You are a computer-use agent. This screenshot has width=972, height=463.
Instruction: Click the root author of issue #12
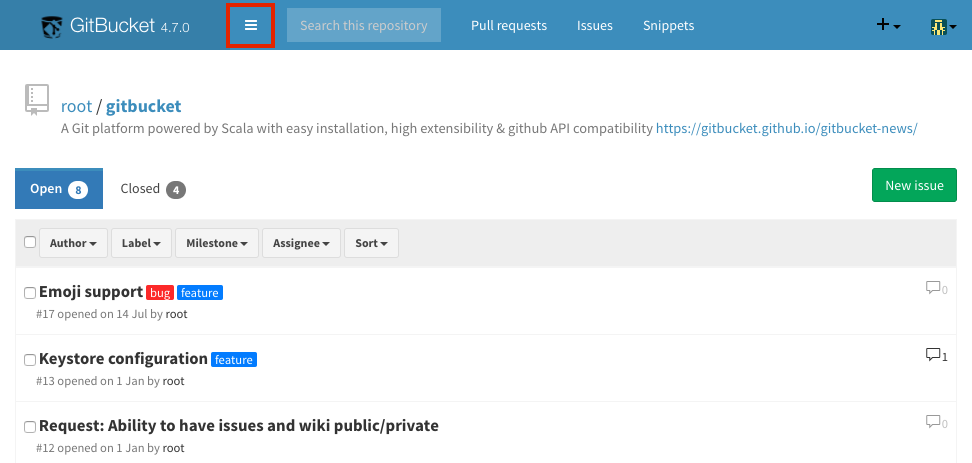tap(174, 448)
